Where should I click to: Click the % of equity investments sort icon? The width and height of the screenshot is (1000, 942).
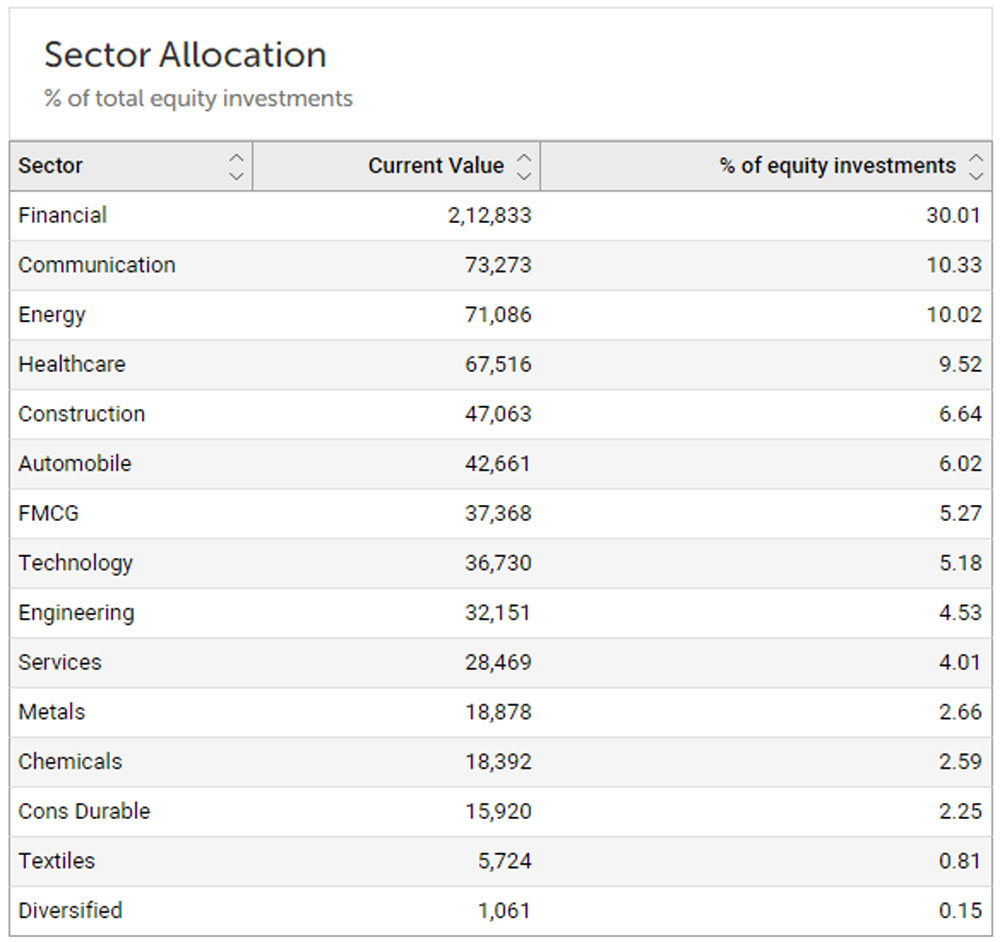[976, 166]
